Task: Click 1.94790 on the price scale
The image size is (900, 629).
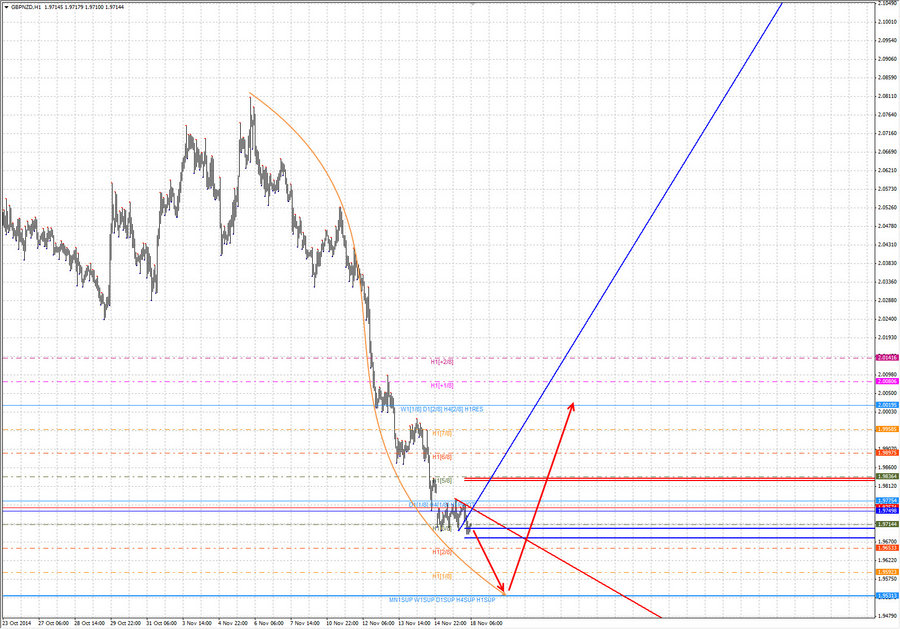Action: 887,616
